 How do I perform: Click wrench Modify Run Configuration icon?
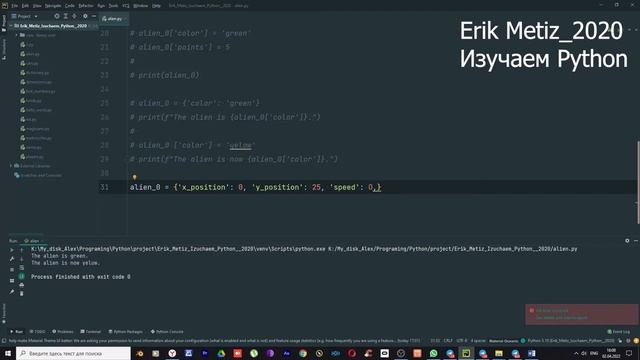12,259
